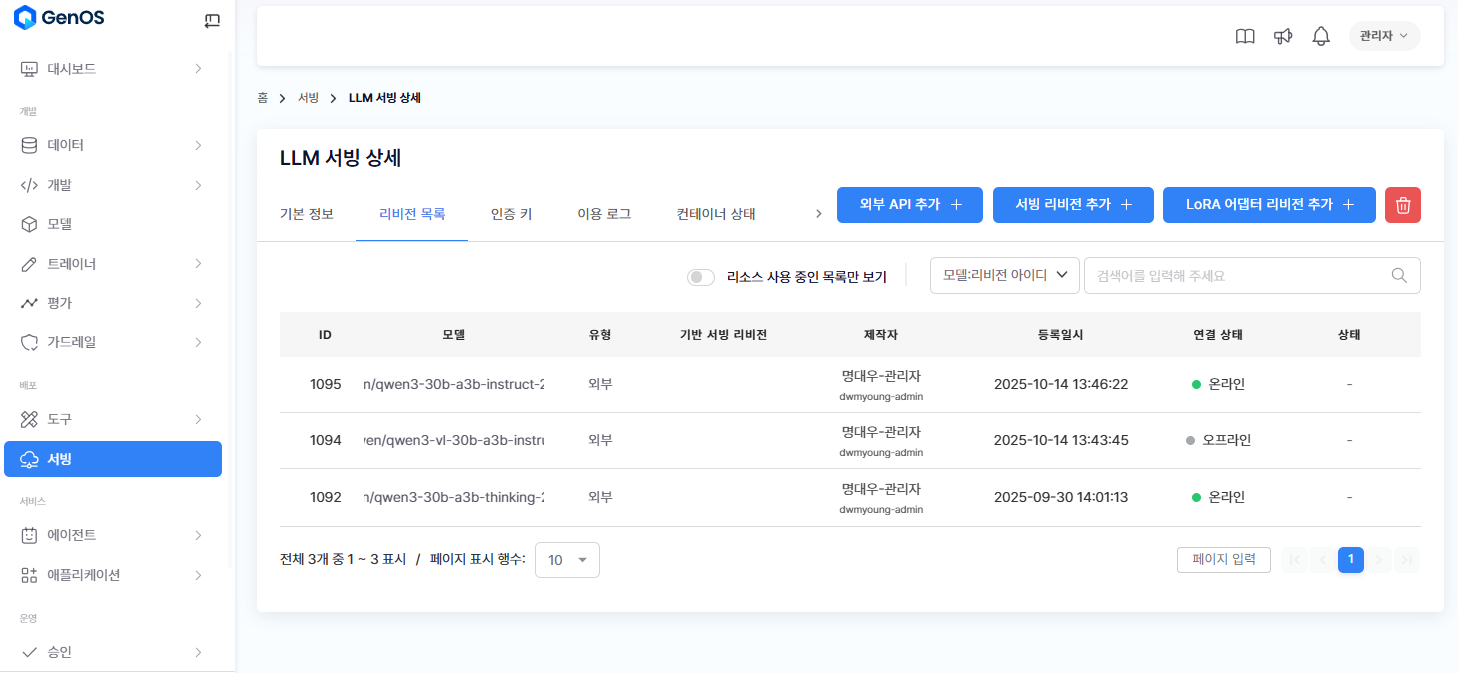The width and height of the screenshot is (1458, 673).
Task: Switch to the 이용 로그 tab
Action: point(604,214)
